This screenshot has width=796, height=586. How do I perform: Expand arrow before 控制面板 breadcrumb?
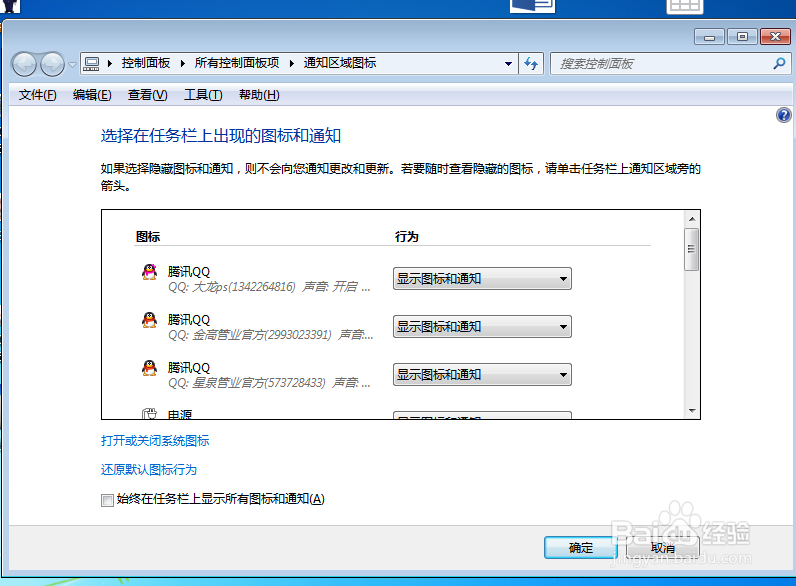pos(109,63)
